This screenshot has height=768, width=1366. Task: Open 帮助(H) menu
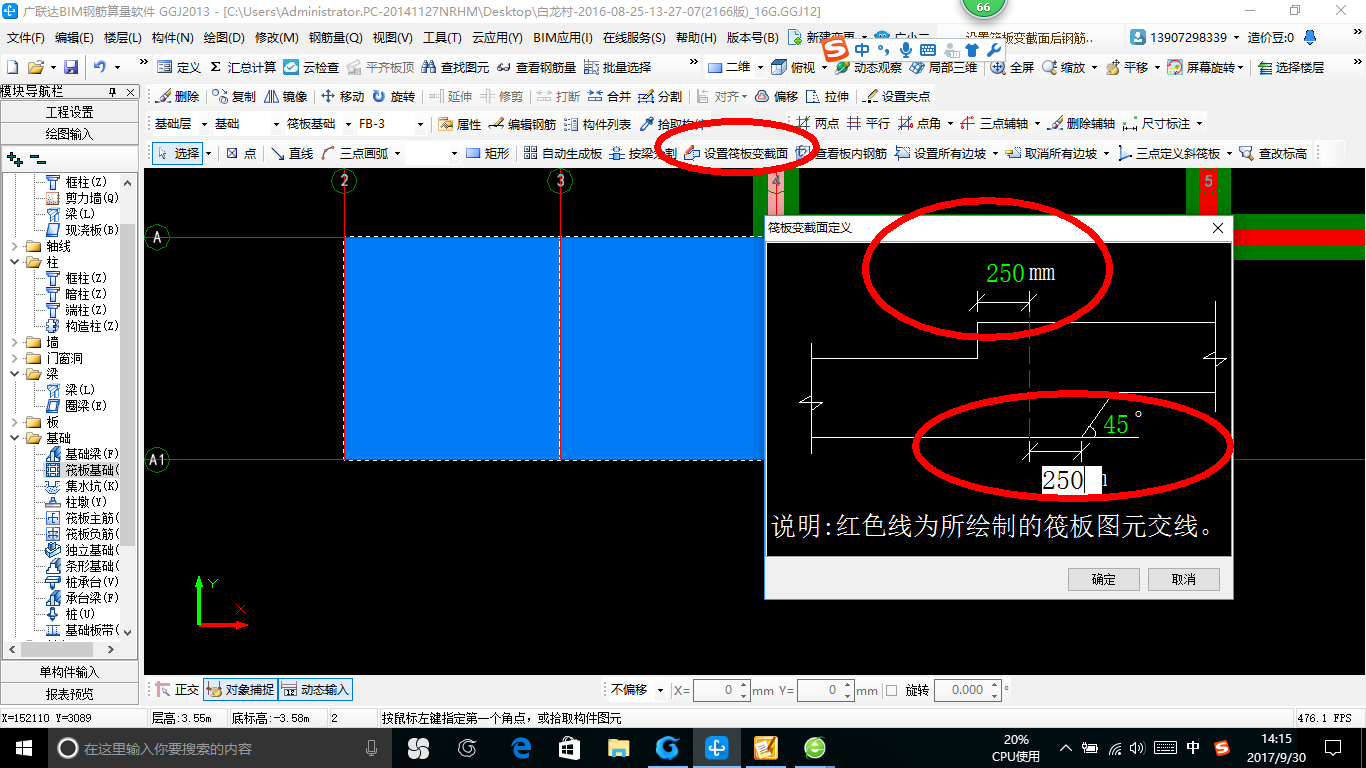pyautogui.click(x=696, y=38)
